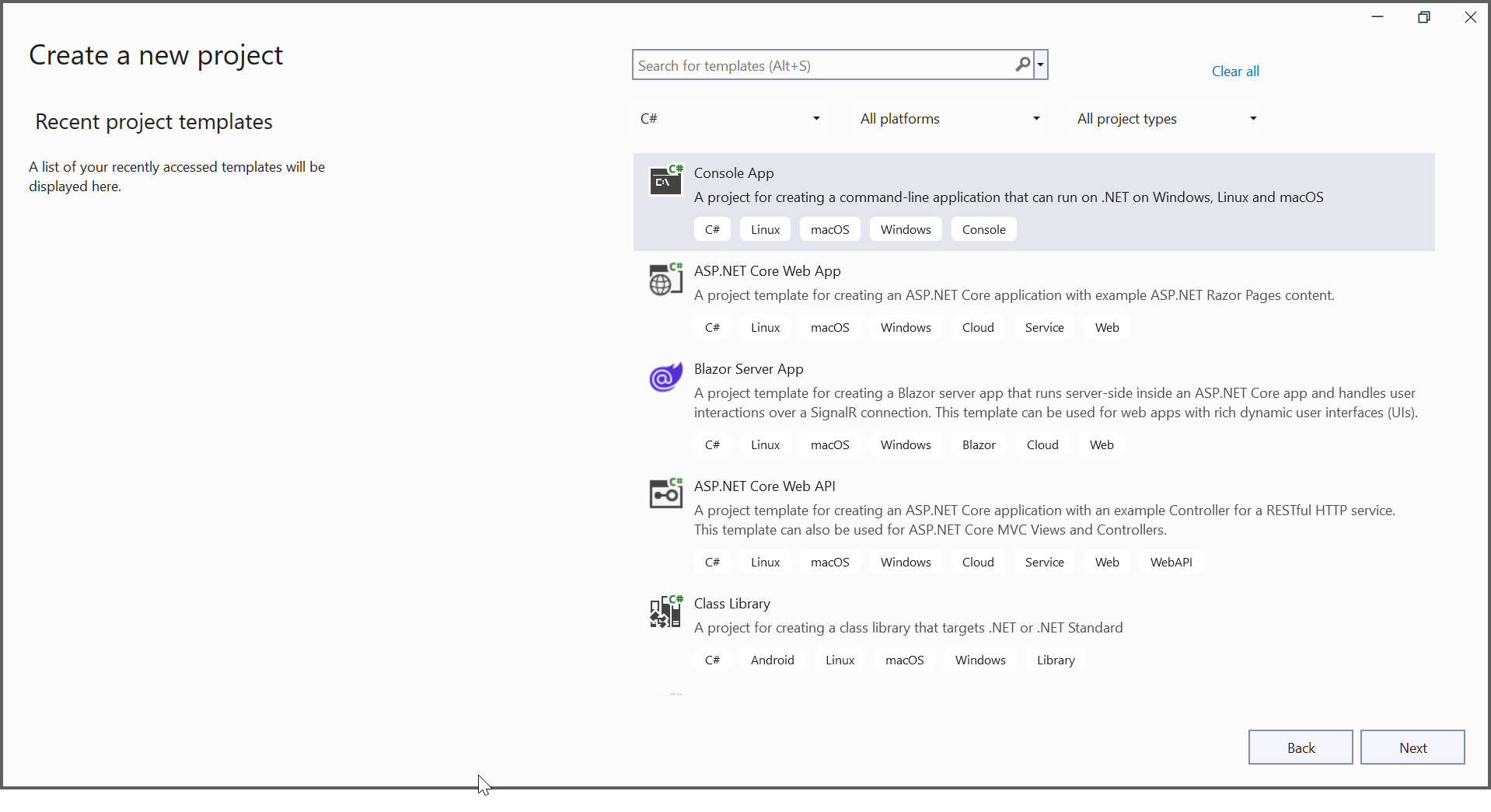The image size is (1491, 812).
Task: Click the Next button
Action: pyautogui.click(x=1412, y=748)
